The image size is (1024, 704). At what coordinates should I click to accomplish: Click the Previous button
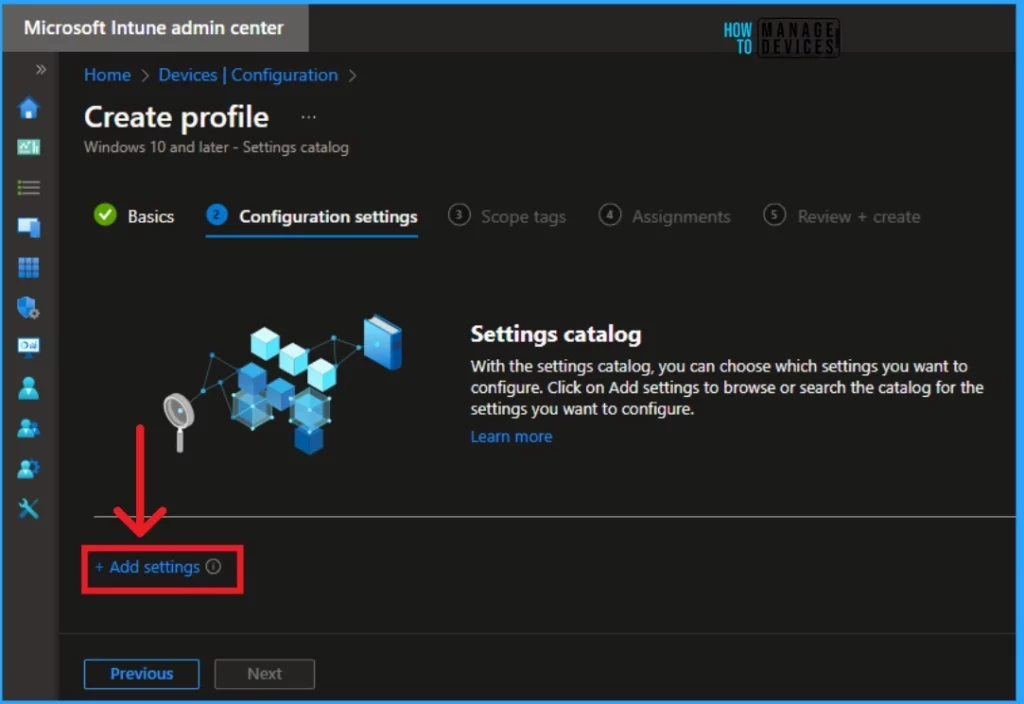(142, 673)
